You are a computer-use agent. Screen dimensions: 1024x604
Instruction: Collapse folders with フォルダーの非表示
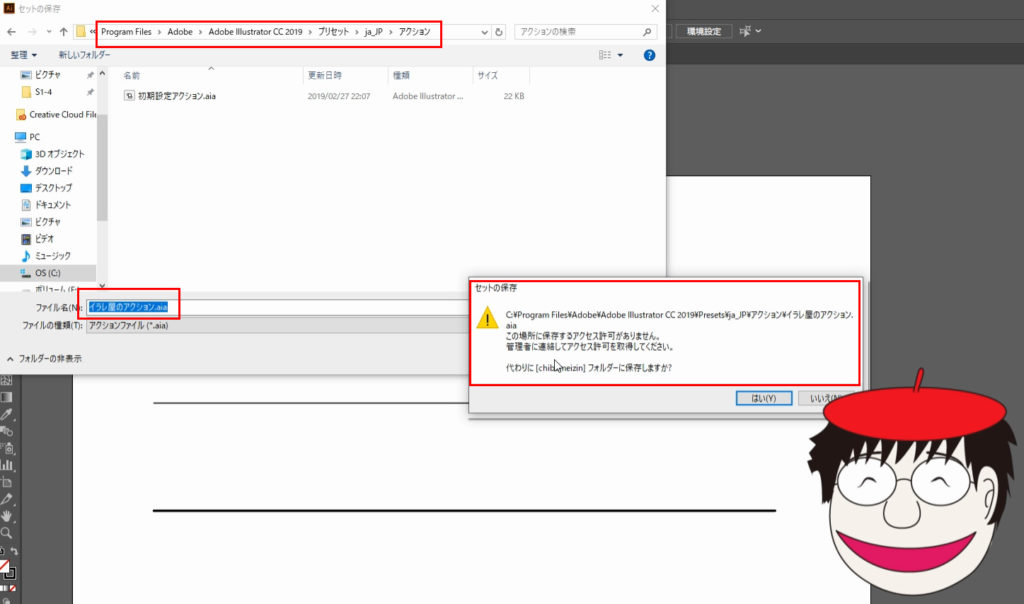coord(44,358)
